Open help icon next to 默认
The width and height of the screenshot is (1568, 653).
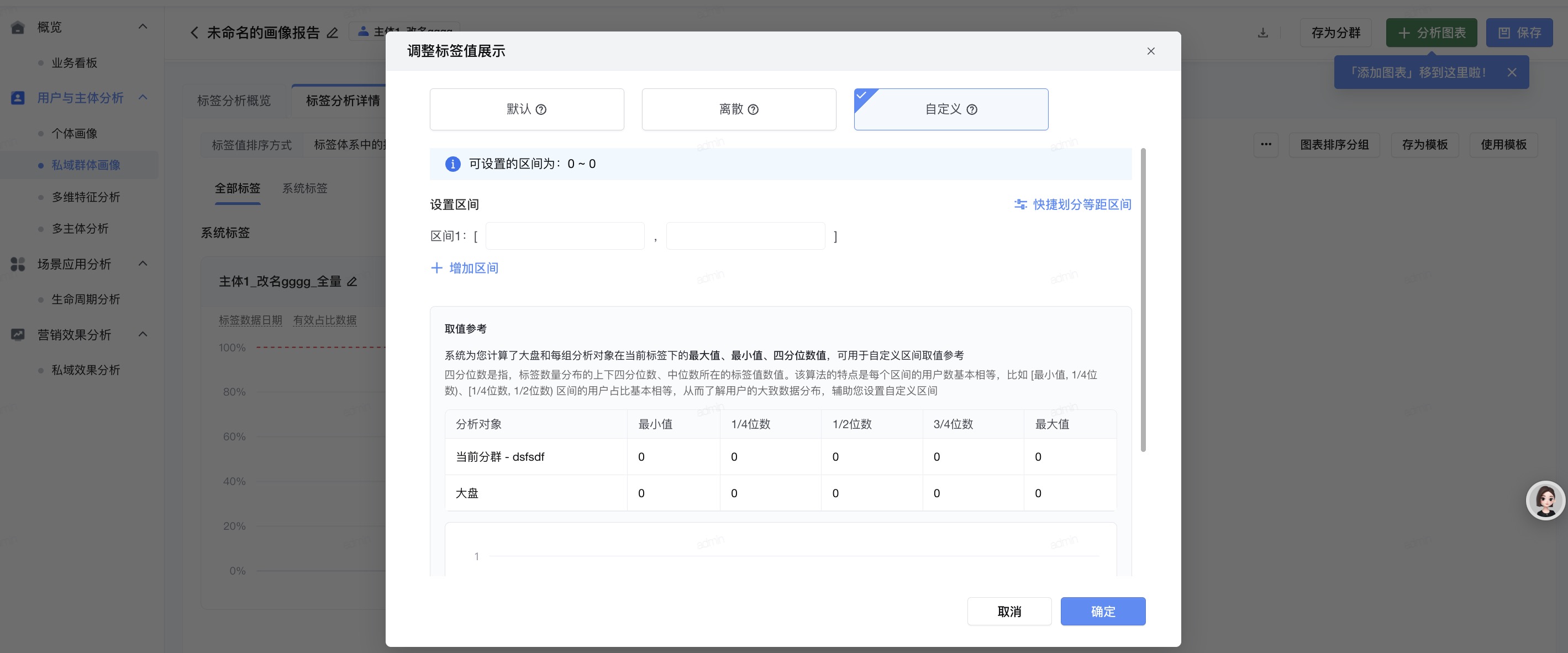(540, 109)
